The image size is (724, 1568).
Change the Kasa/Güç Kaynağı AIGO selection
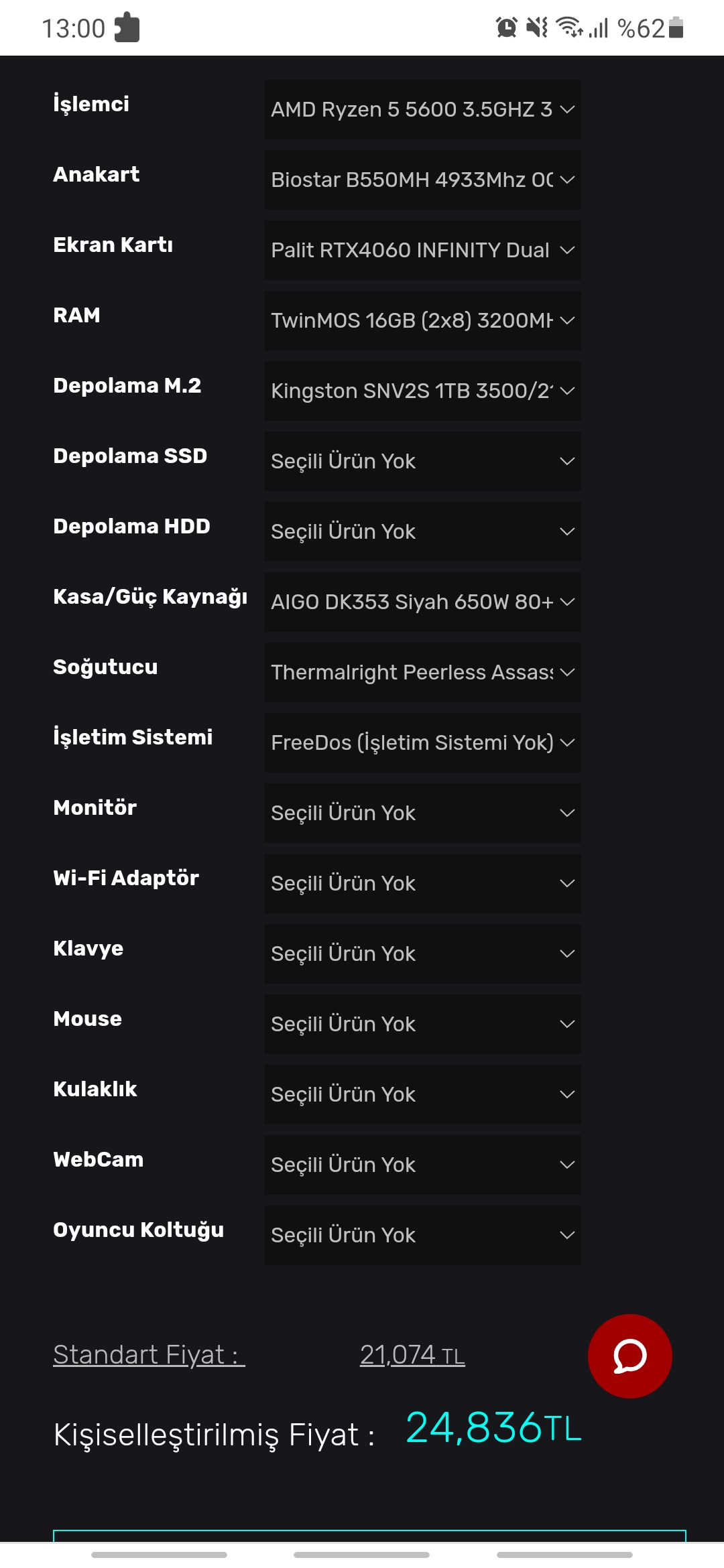tap(422, 602)
